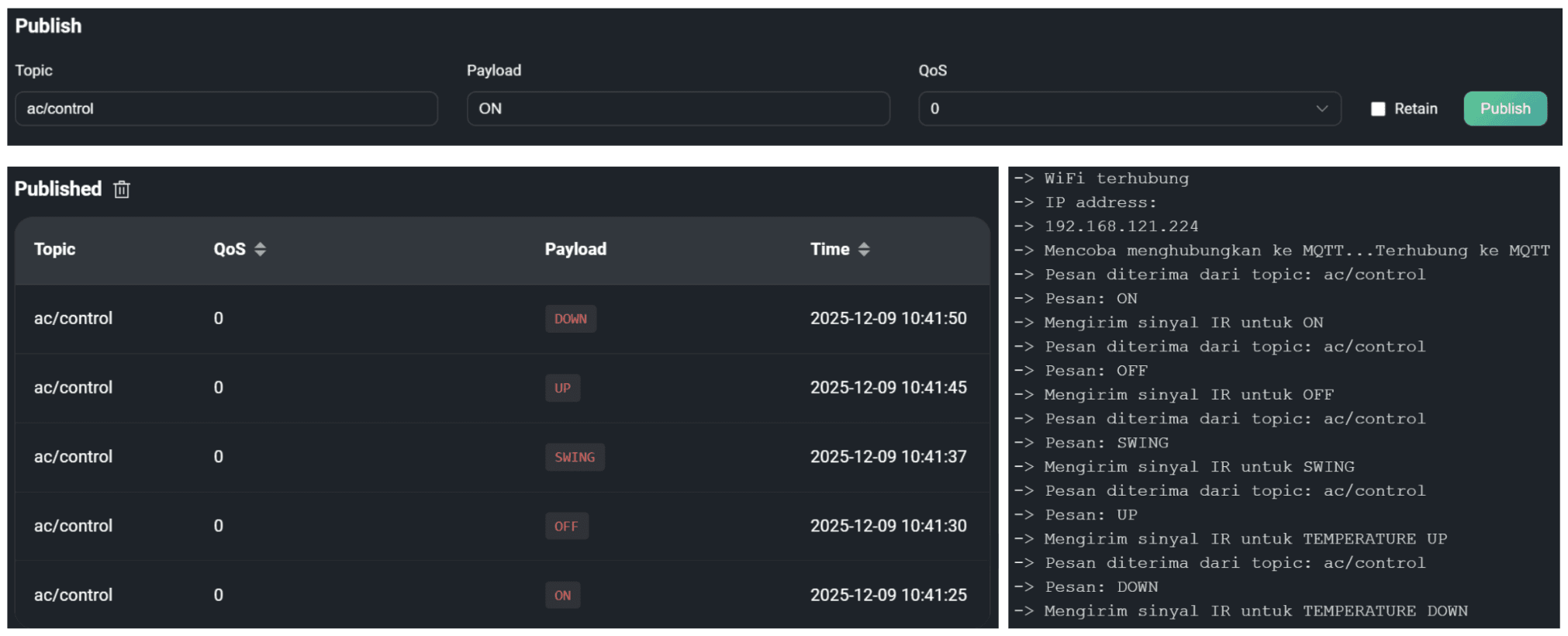Clear published messages with the trash icon
This screenshot has height=636, width=1568.
click(122, 189)
